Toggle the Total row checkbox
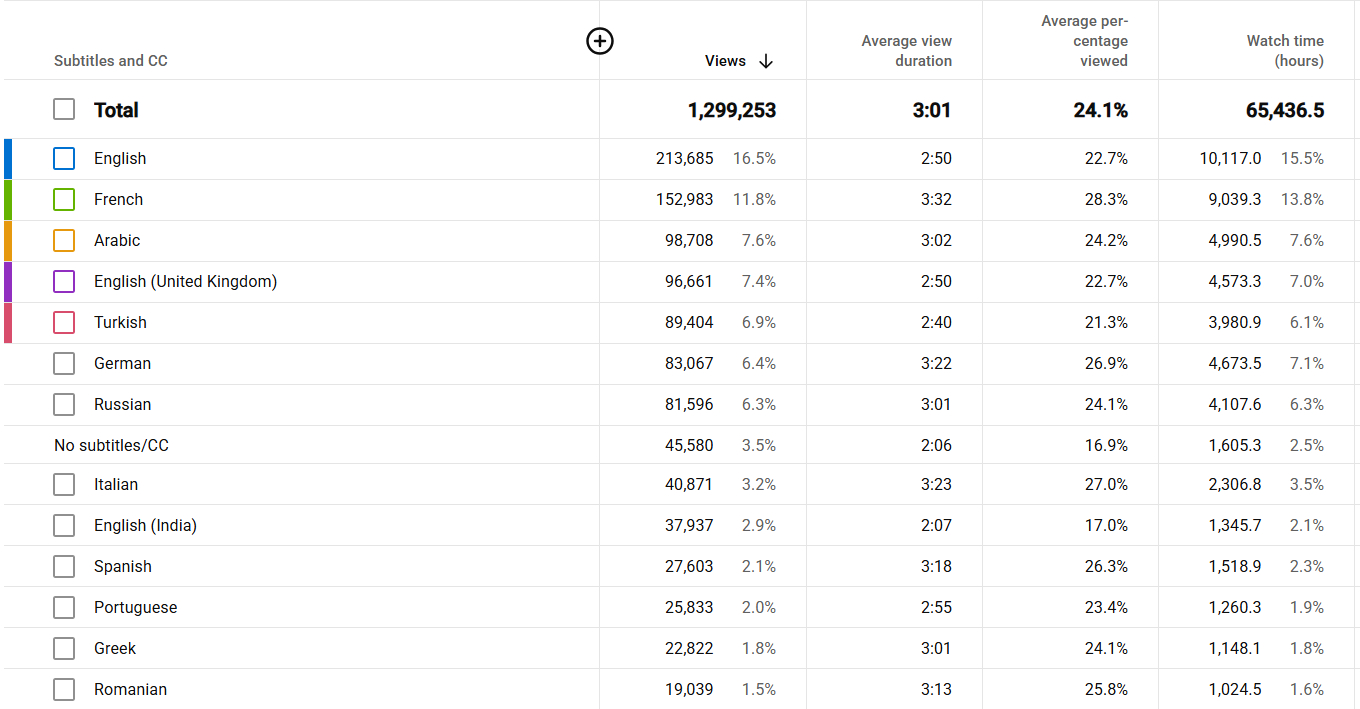The image size is (1360, 709). [64, 109]
